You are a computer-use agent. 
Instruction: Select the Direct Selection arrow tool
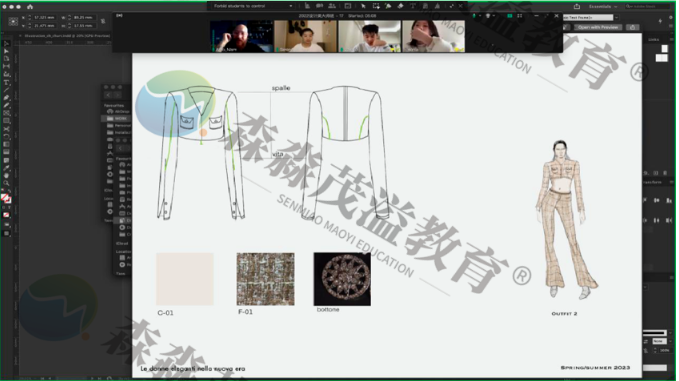tap(6, 51)
